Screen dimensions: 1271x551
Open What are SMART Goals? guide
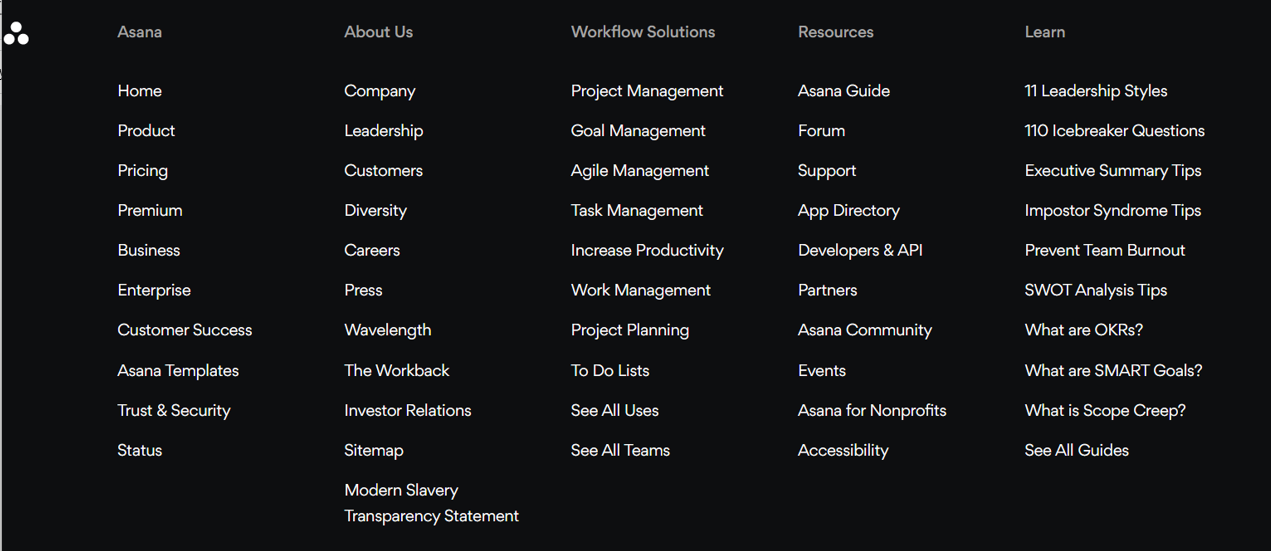tap(1114, 371)
